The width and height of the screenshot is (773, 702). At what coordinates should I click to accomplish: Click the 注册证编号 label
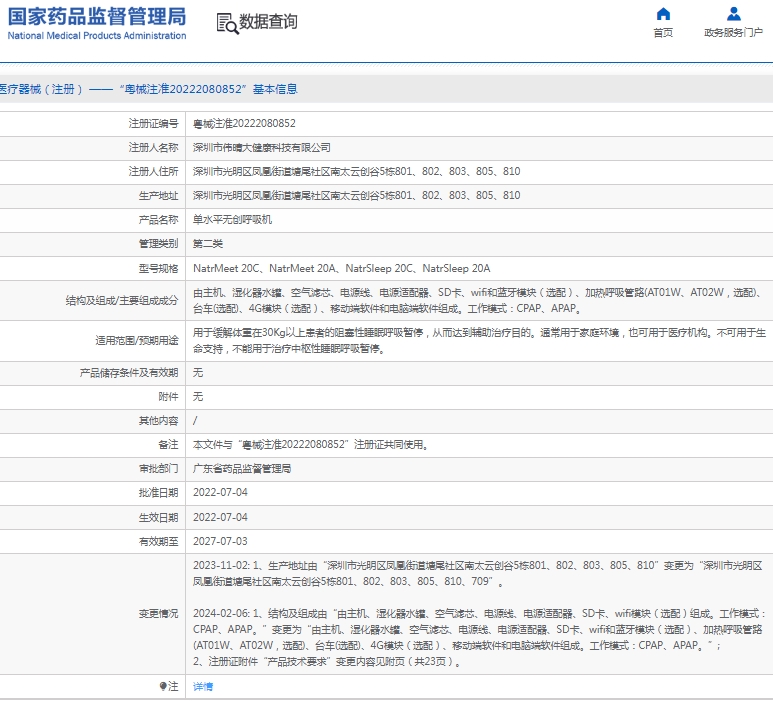point(153,123)
